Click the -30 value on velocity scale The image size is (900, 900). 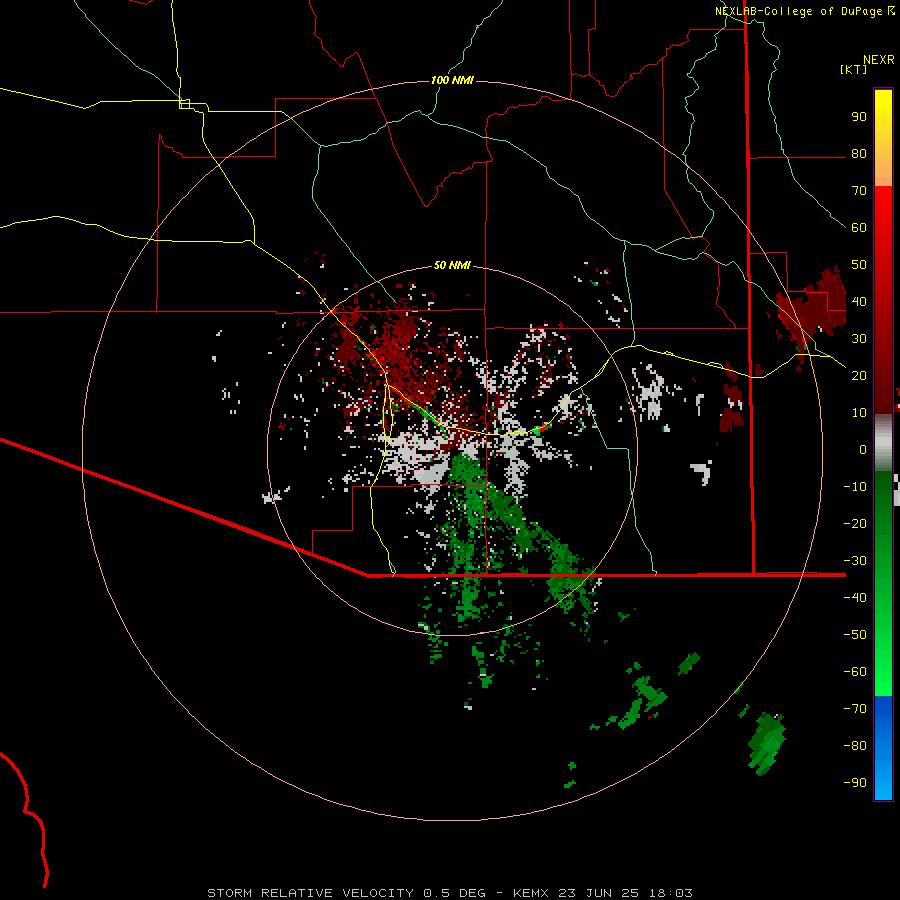point(855,561)
